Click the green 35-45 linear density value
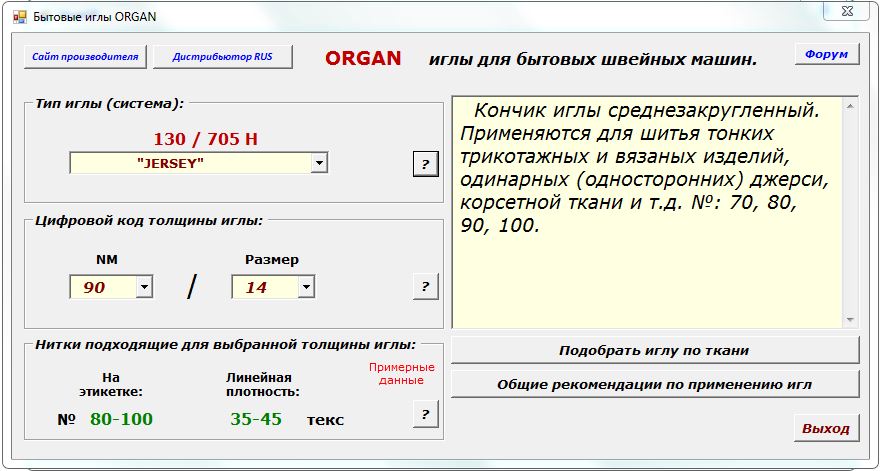This screenshot has height=471, width=880. (x=256, y=419)
